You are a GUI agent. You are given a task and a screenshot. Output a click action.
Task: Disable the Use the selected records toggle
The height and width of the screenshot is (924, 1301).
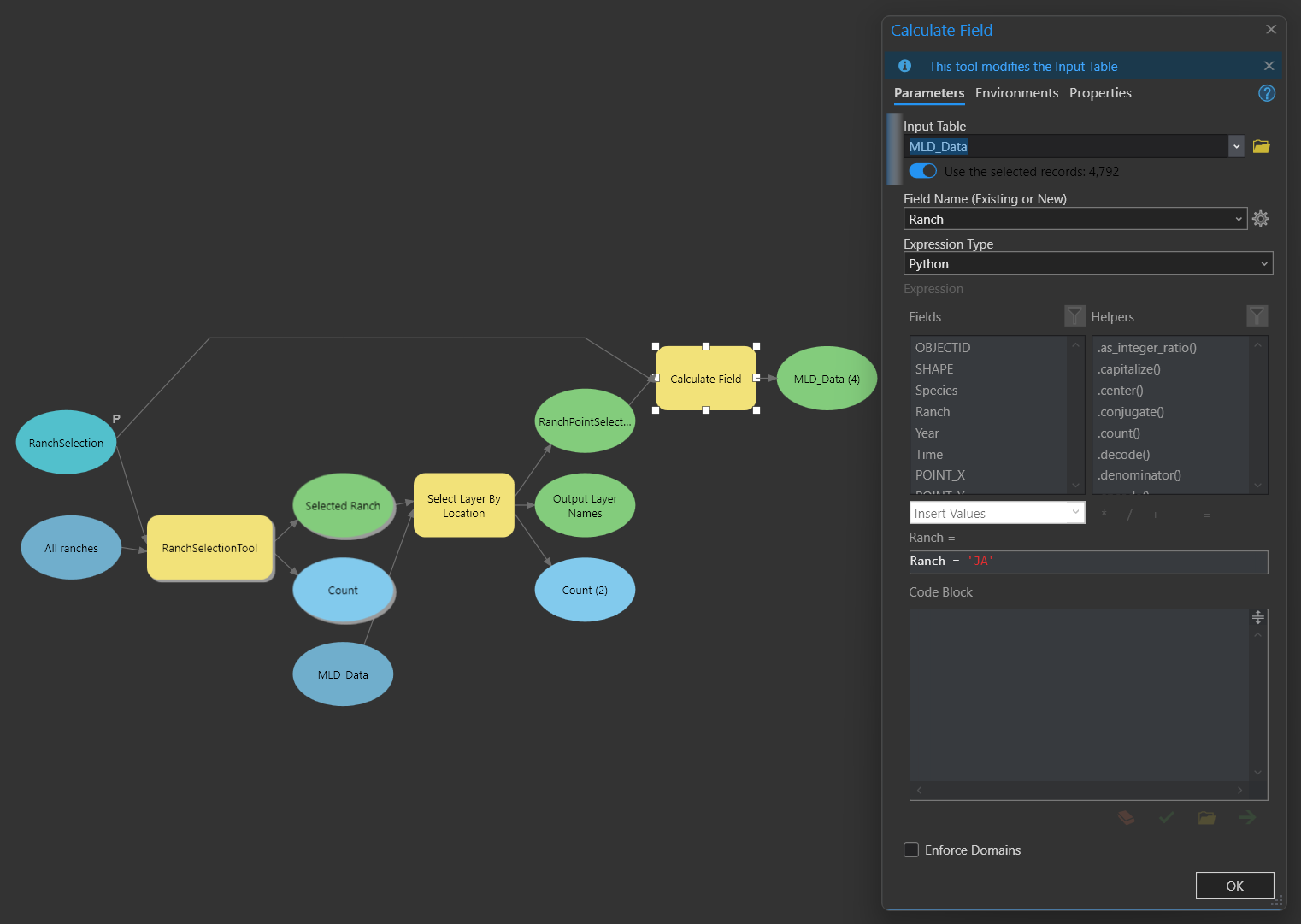tap(922, 170)
